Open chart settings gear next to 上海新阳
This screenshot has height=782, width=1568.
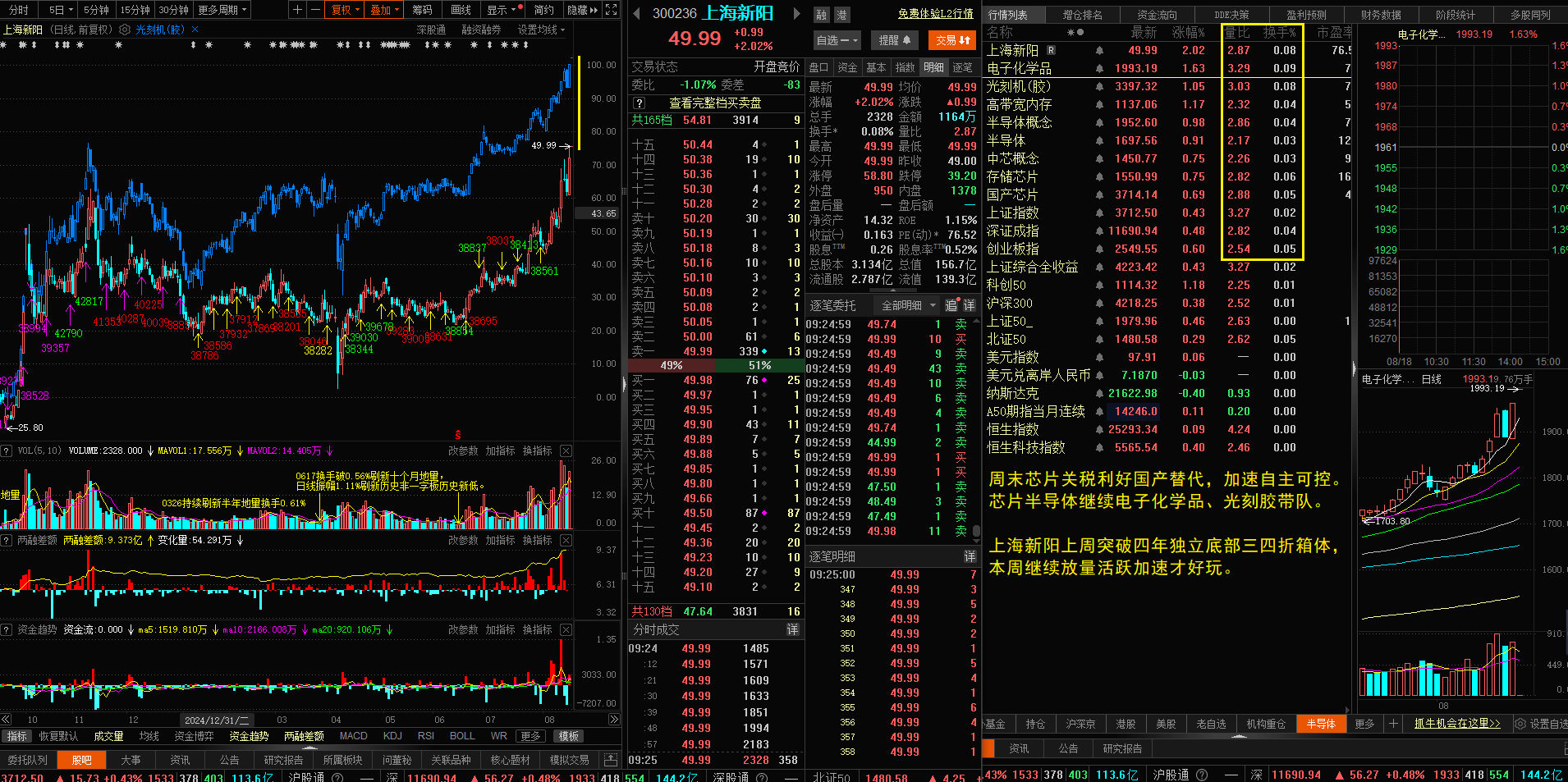pyautogui.click(x=125, y=30)
